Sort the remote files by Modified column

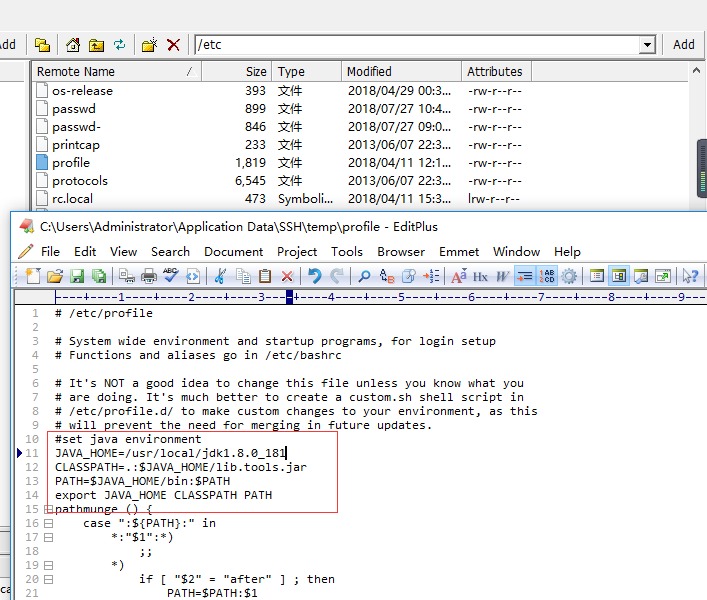coord(401,72)
